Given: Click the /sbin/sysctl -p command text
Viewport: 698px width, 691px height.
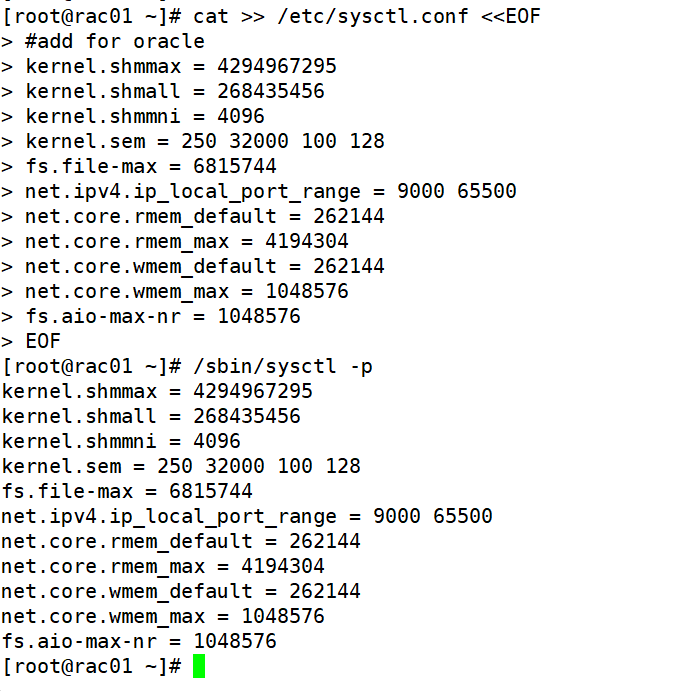Looking at the screenshot, I should click(283, 367).
